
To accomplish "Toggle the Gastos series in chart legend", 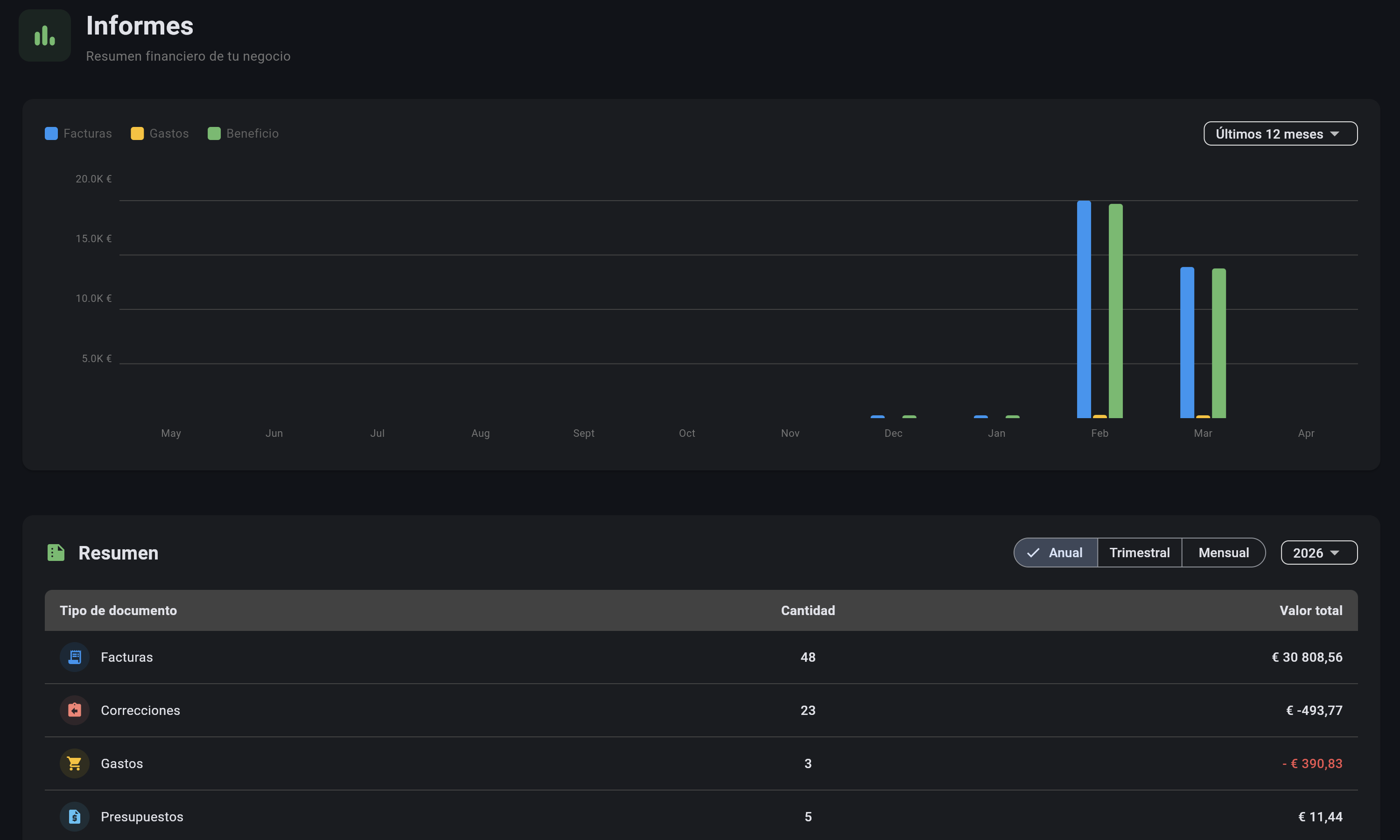I will point(168,133).
